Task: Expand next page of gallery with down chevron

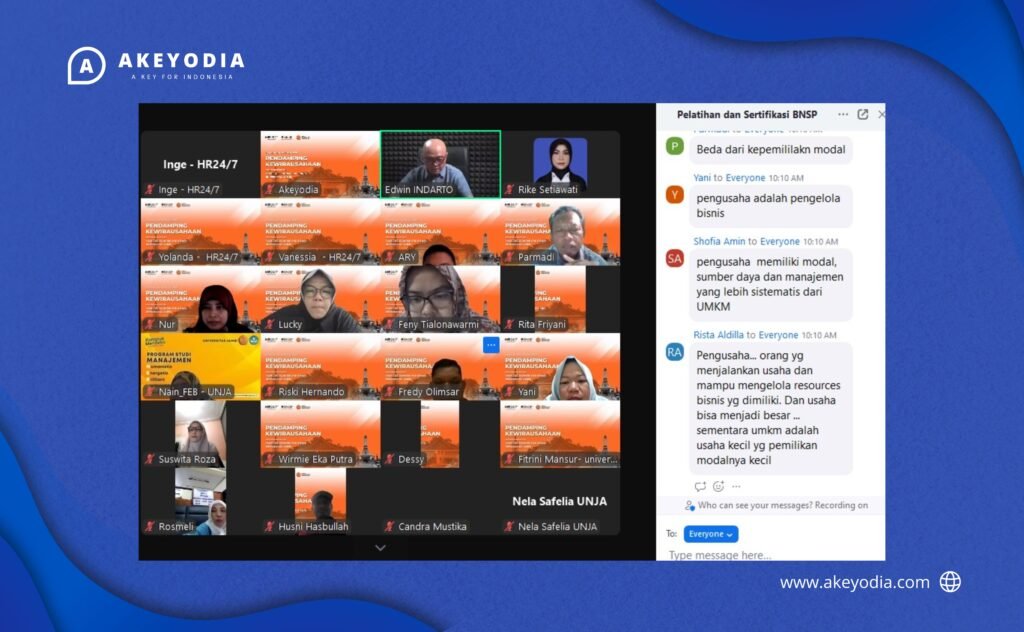Action: click(380, 548)
